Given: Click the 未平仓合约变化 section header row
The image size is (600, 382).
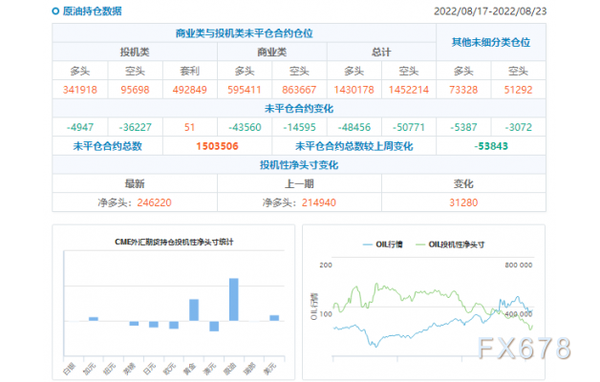Looking at the screenshot, I should pos(299,109).
